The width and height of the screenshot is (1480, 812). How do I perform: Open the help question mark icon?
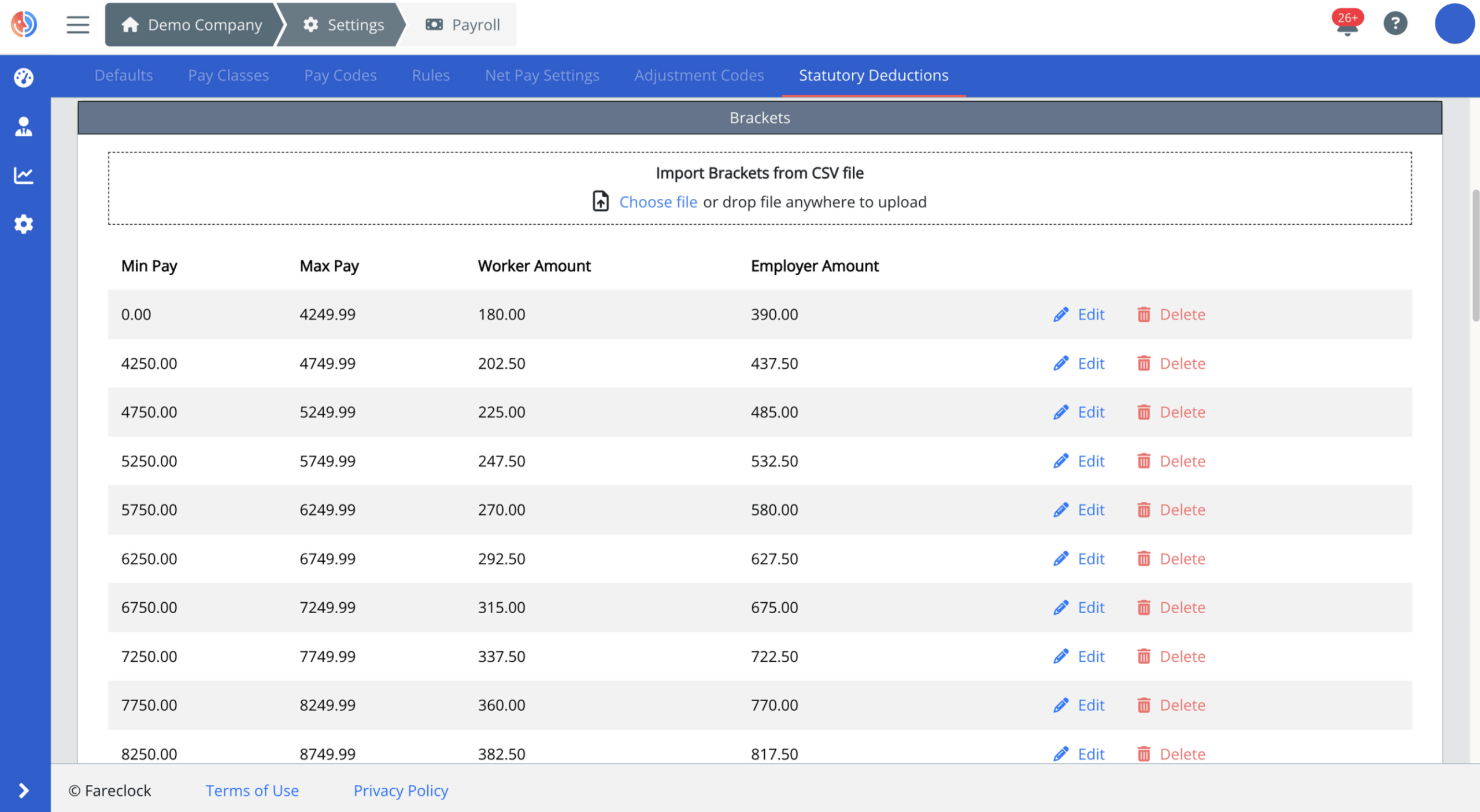[1394, 24]
